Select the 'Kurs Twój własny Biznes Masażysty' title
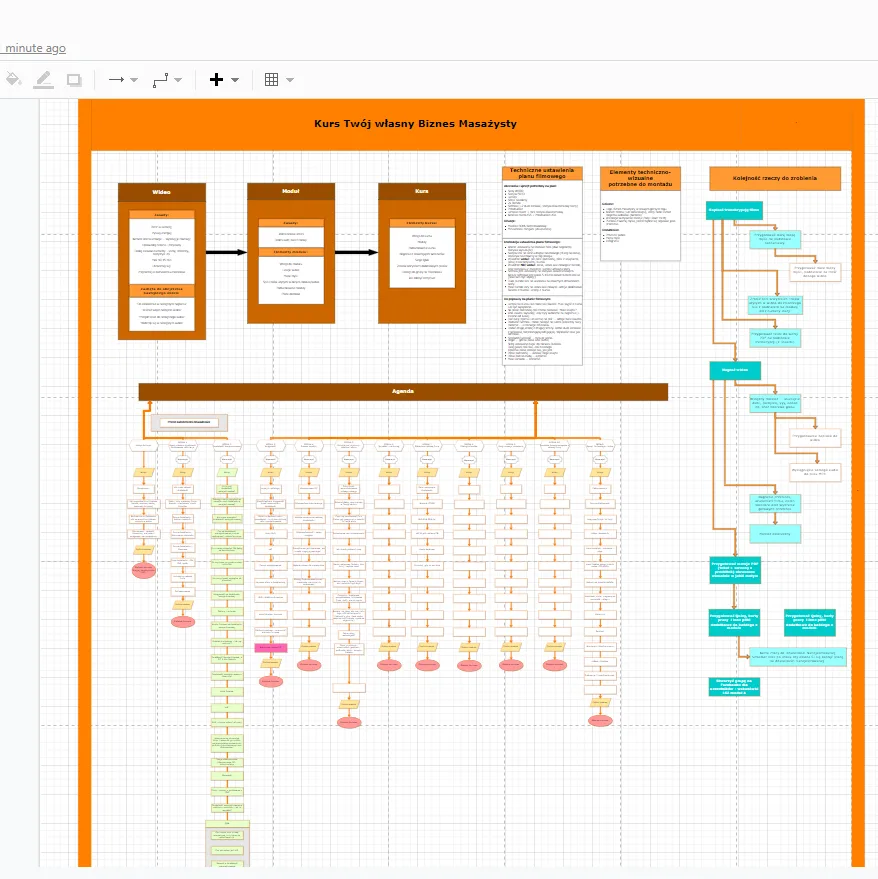The width and height of the screenshot is (878, 879). click(x=415, y=124)
